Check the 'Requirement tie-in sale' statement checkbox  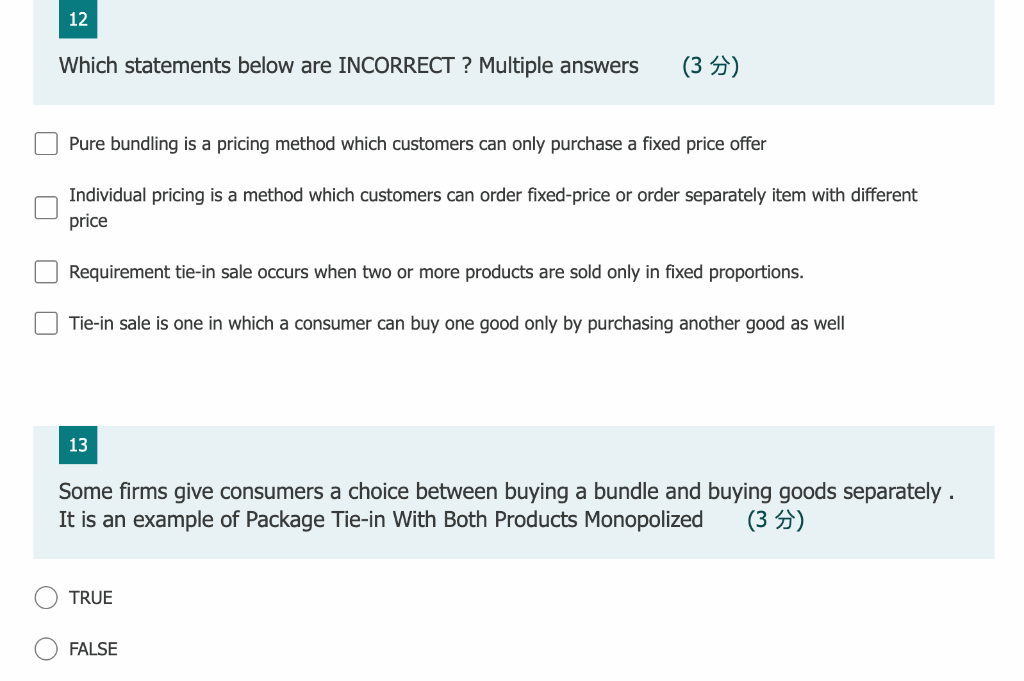pyautogui.click(x=46, y=271)
